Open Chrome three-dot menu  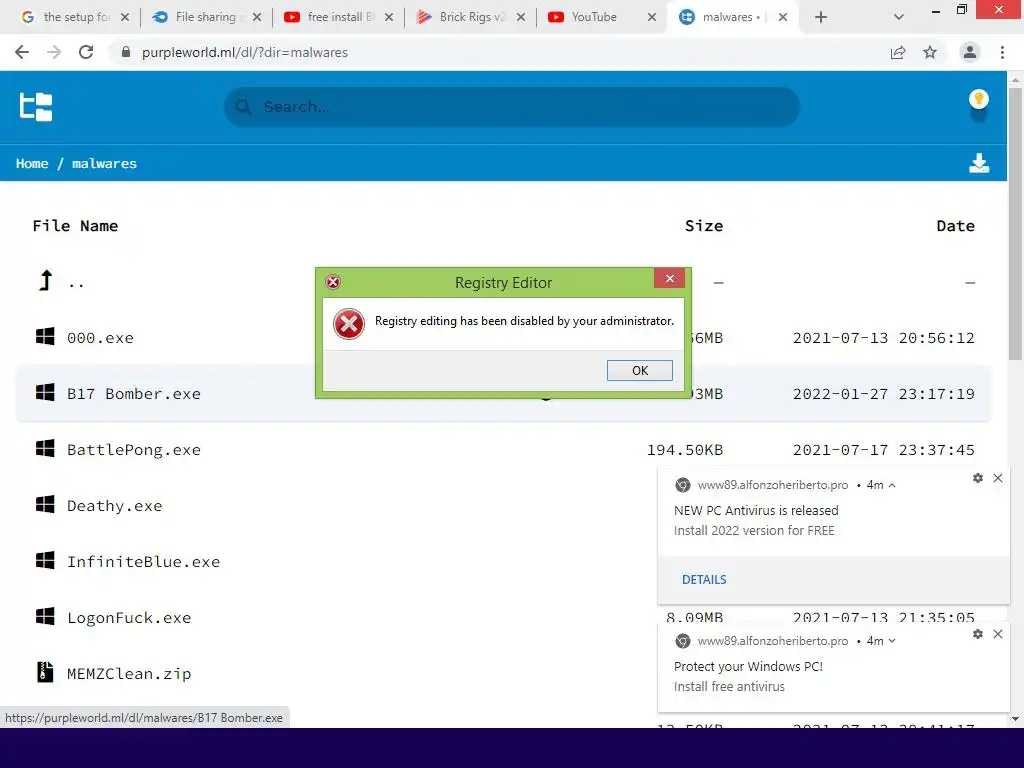(1002, 52)
